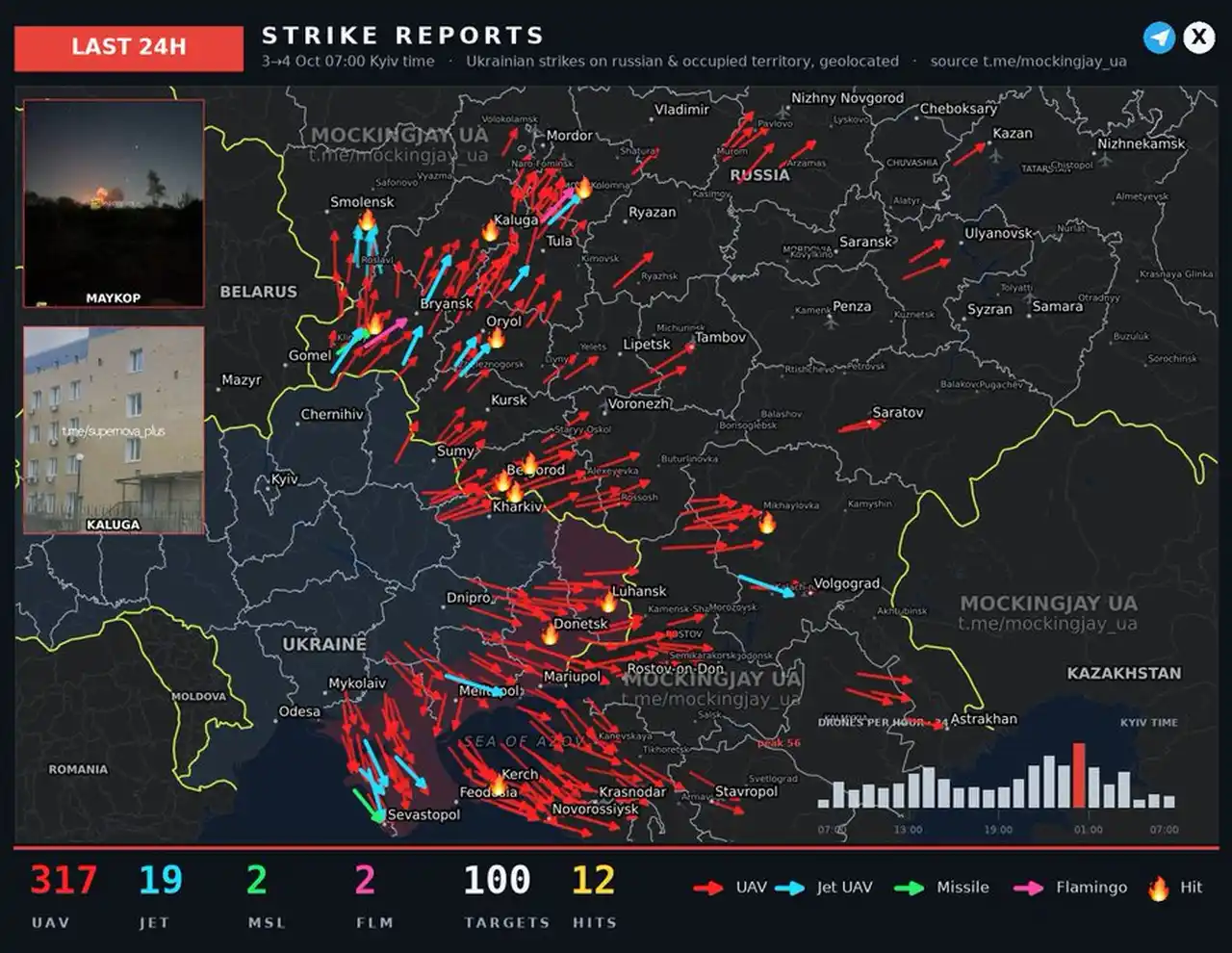Screen dimensions: 1232x953
Task: Click the green Missile legend arrow
Action: pyautogui.click(x=910, y=888)
